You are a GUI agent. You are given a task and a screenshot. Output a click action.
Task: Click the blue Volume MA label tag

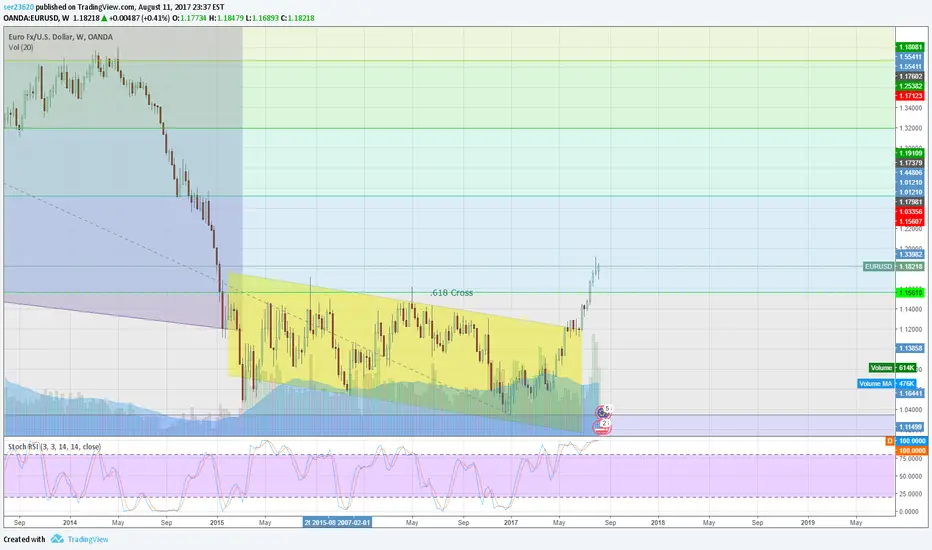coord(876,384)
